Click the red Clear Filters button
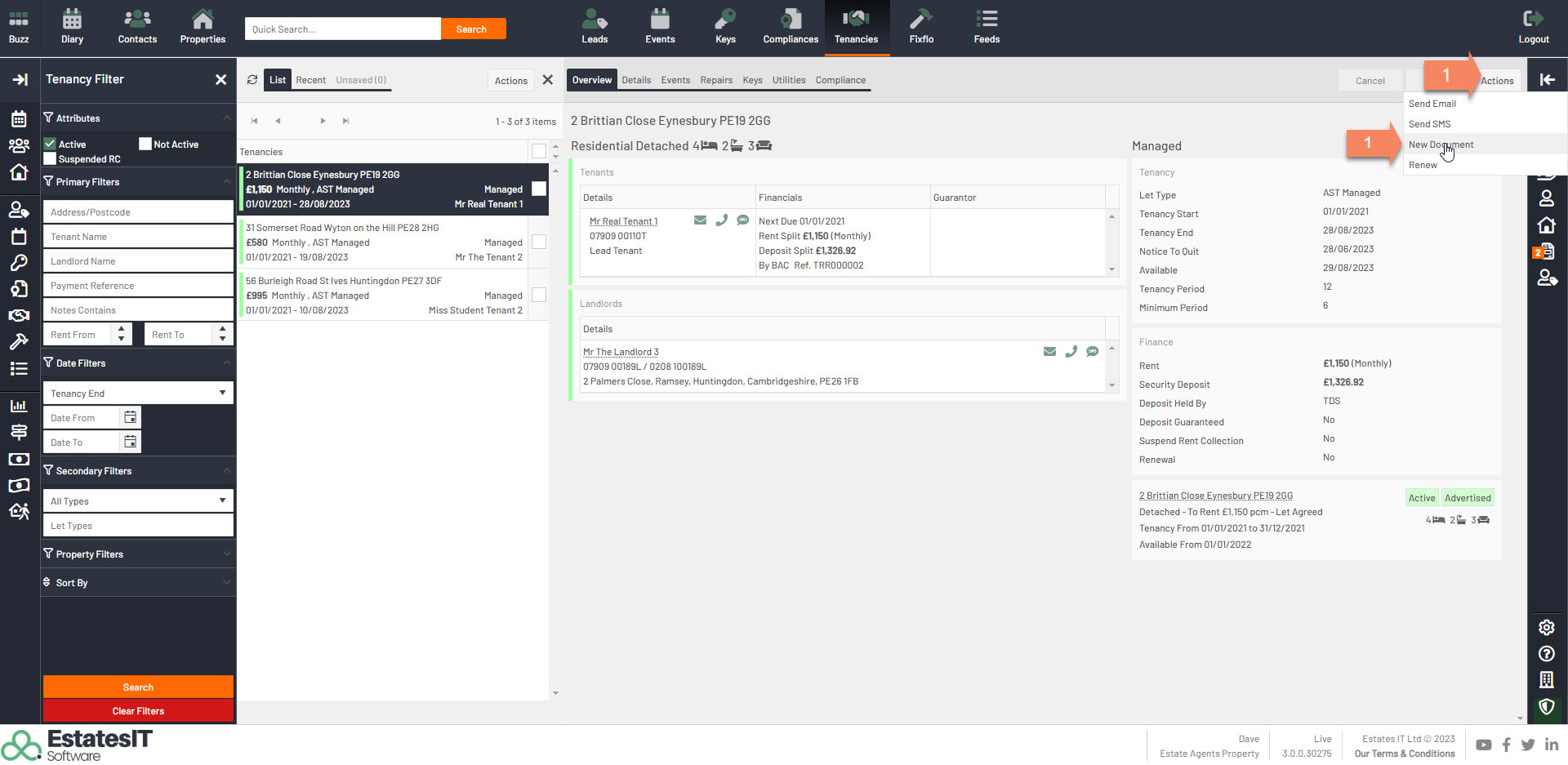This screenshot has width=1568, height=765. coord(138,711)
